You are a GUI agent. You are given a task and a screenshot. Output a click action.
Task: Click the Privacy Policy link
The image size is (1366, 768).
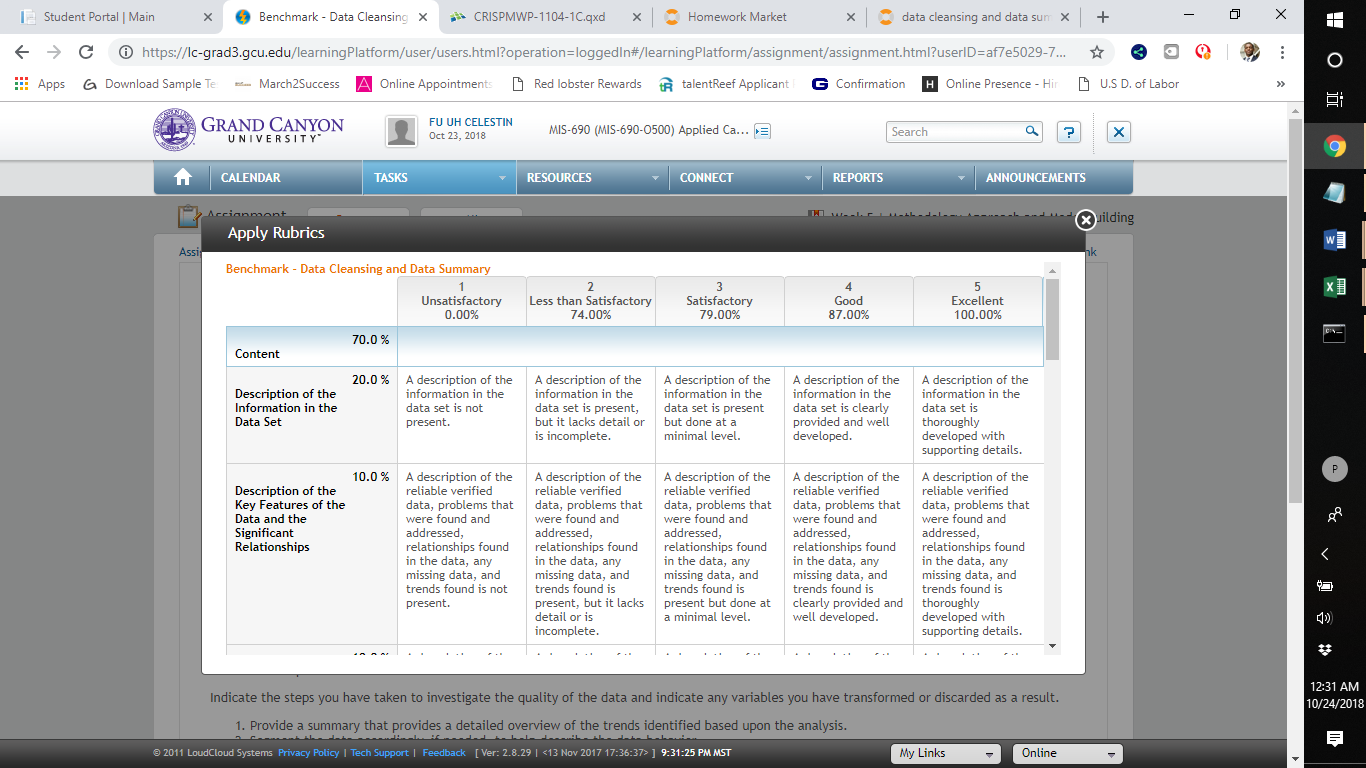pyautogui.click(x=308, y=753)
